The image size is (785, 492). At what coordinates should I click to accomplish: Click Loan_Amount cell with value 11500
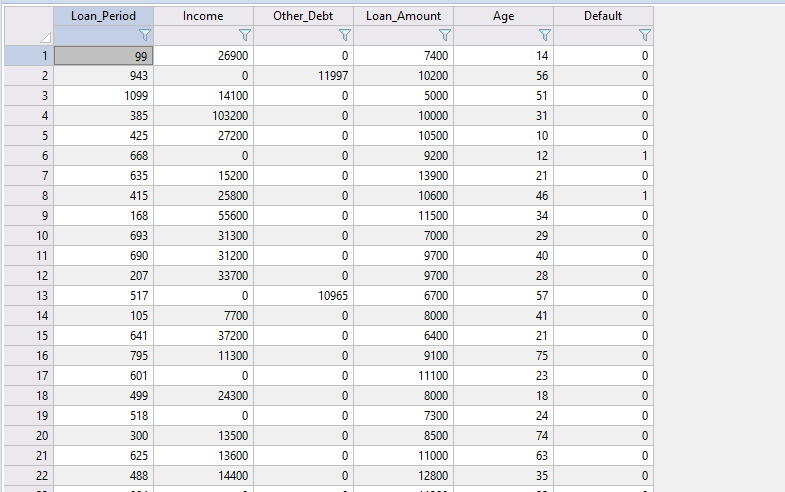click(x=404, y=216)
